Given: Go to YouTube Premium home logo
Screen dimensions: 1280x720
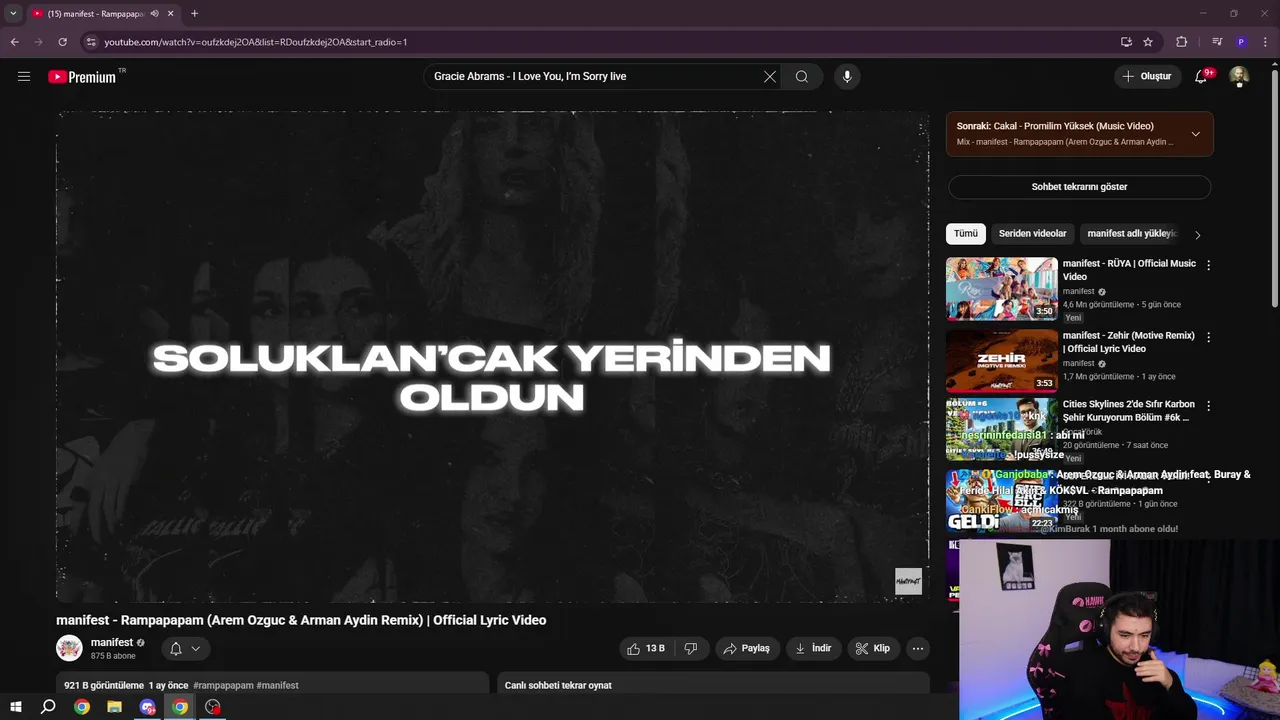Looking at the screenshot, I should 83,76.
